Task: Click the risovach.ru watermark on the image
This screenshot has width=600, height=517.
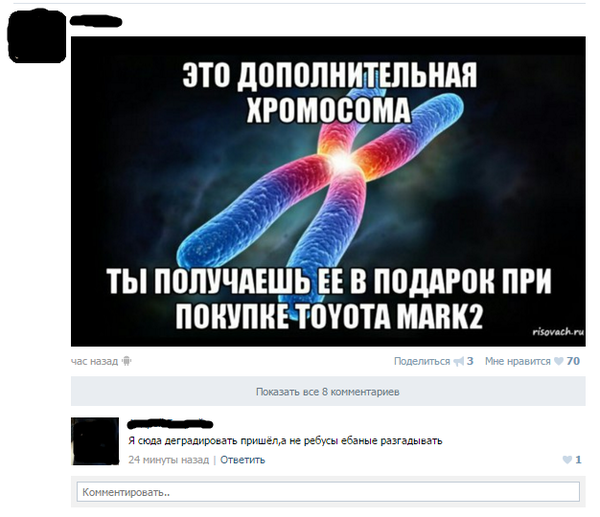Action: [558, 332]
